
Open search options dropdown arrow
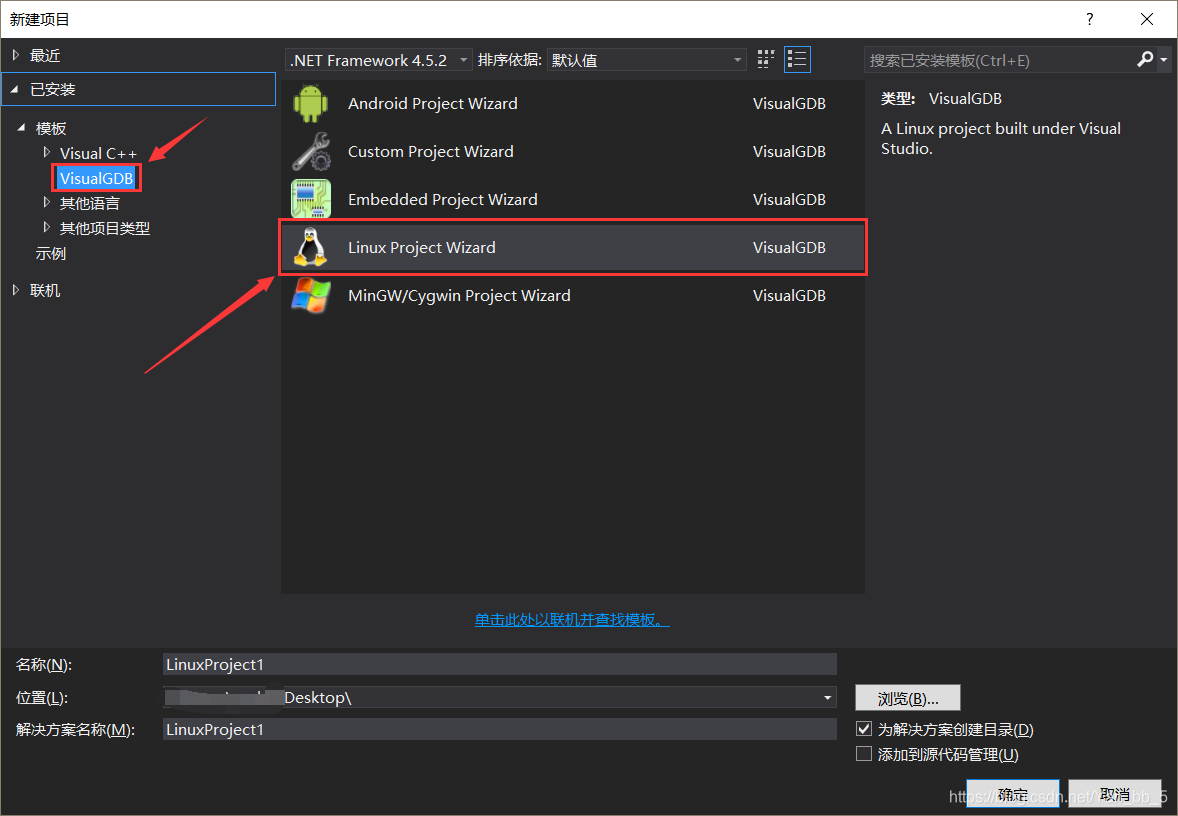tap(1163, 59)
